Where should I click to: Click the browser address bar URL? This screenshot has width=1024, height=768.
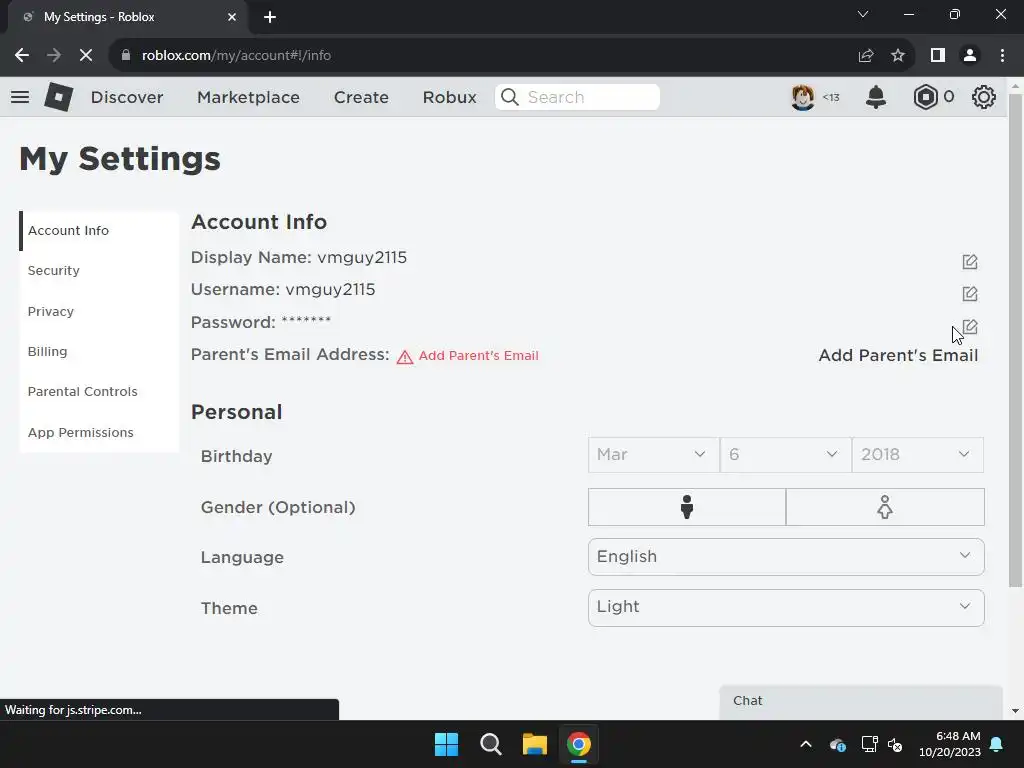tap(236, 56)
